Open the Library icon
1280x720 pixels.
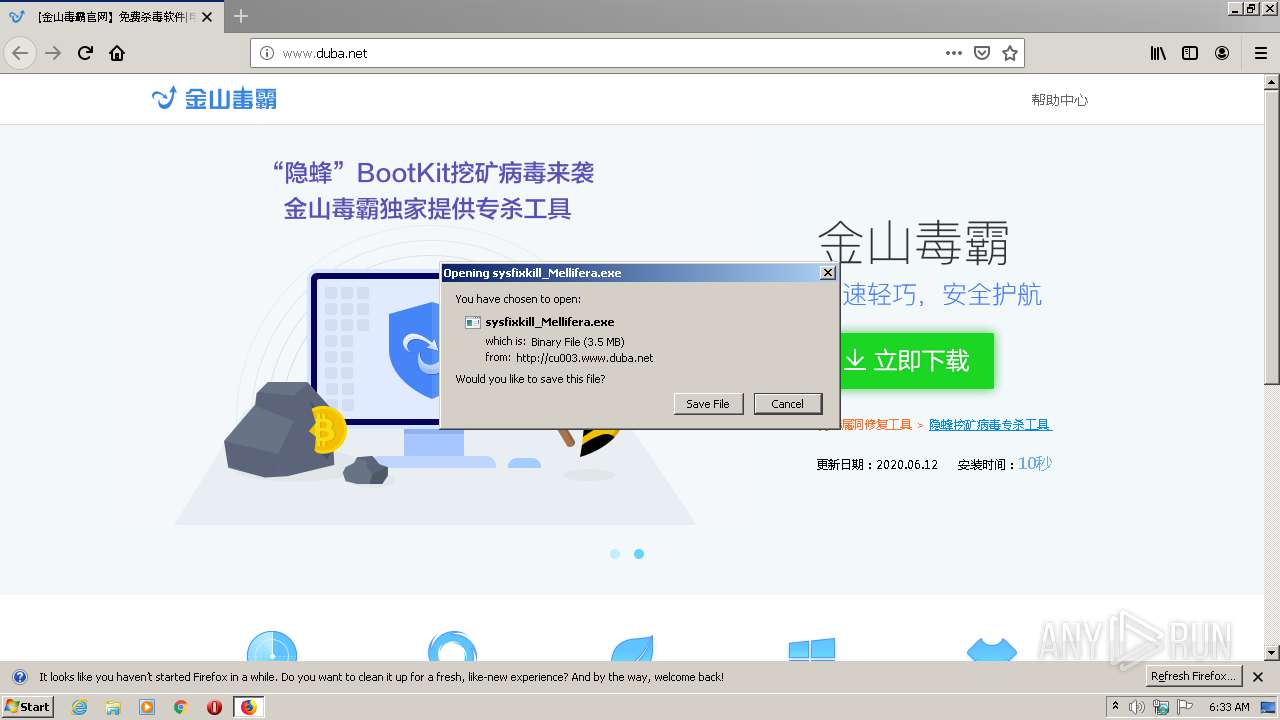pos(1158,53)
